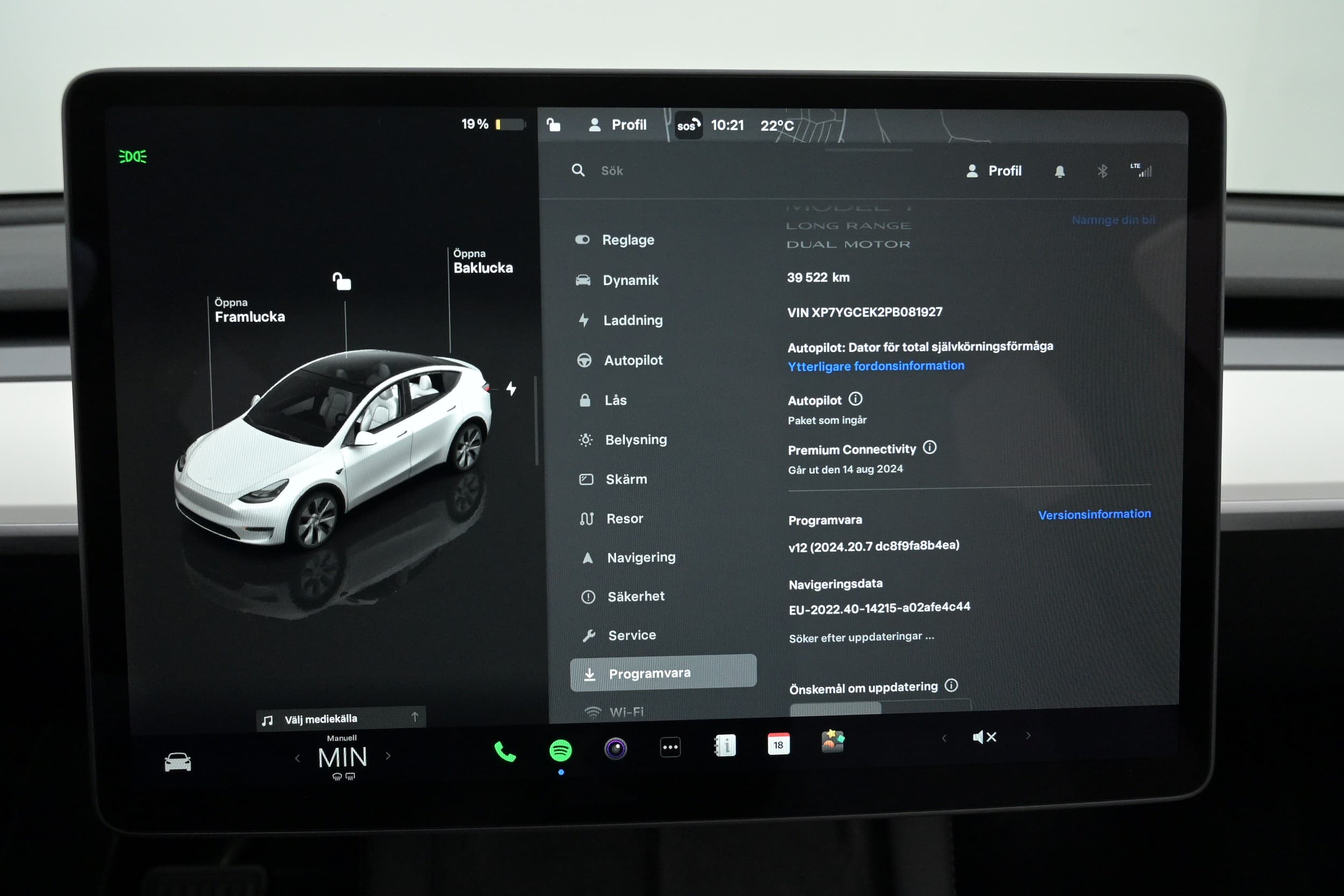Tap the Bluetooth icon

1102,171
